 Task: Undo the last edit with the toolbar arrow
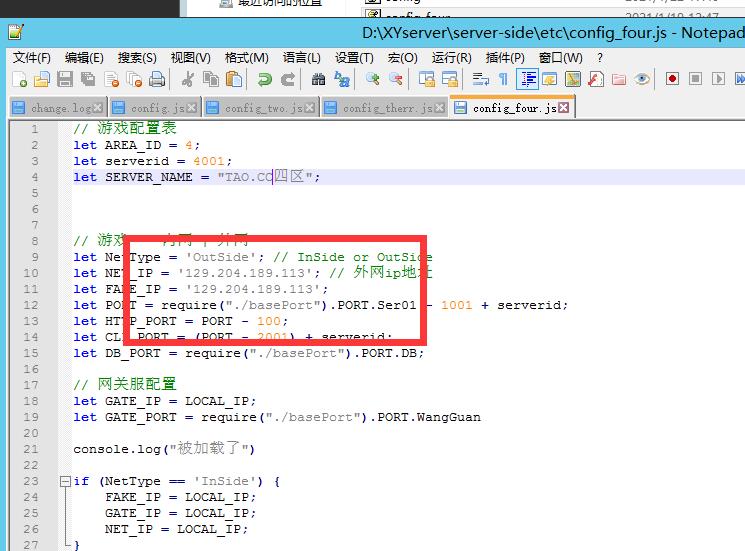(264, 79)
